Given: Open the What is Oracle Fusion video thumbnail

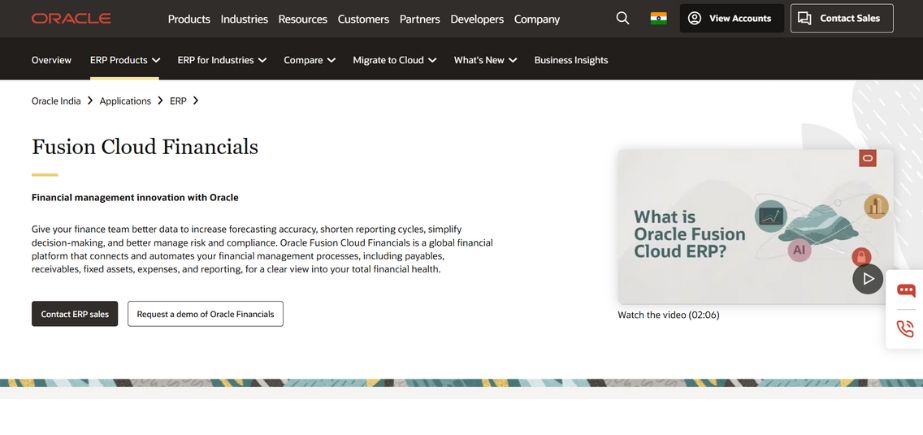Looking at the screenshot, I should [x=755, y=226].
